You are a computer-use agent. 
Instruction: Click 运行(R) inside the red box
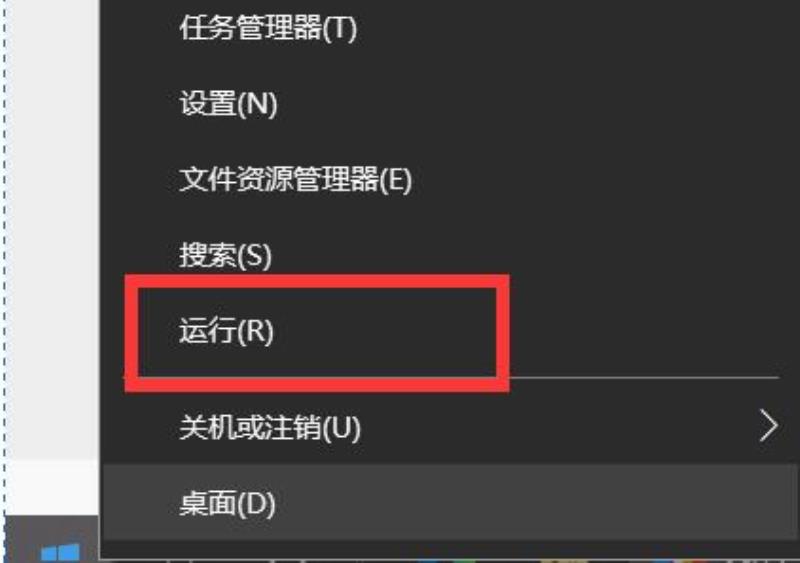coord(226,330)
